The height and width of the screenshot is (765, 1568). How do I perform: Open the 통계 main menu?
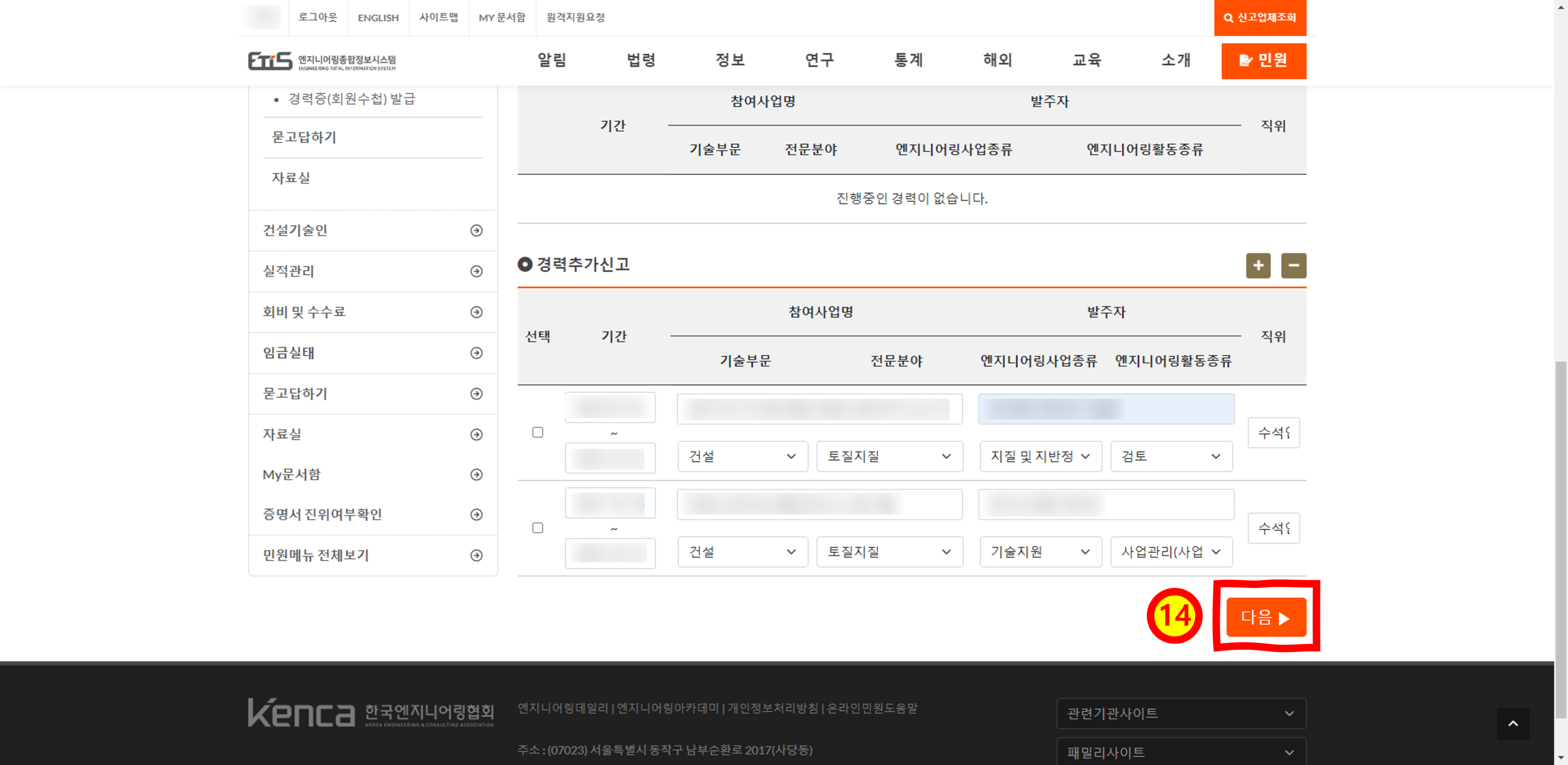point(907,60)
